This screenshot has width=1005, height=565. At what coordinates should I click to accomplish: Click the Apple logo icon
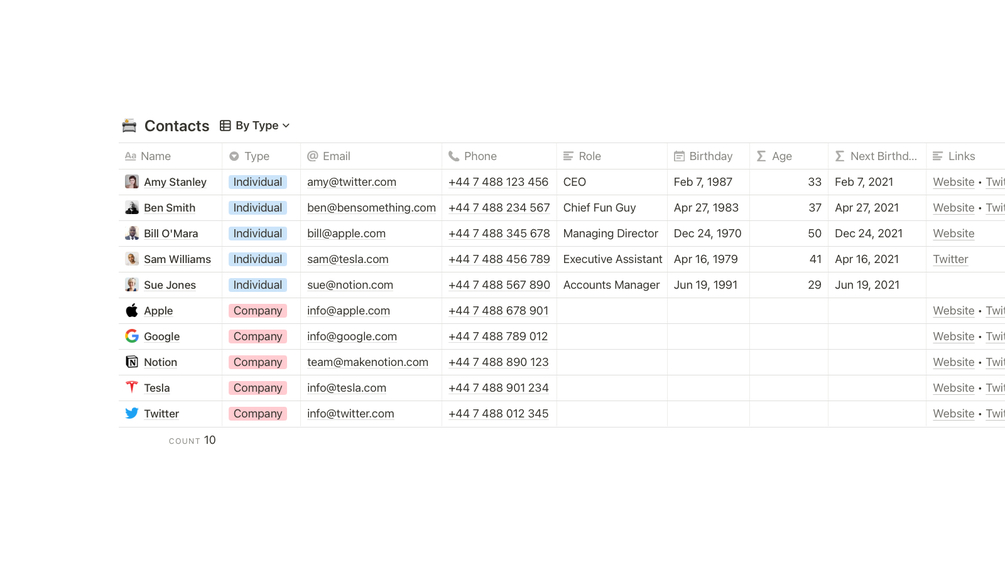click(131, 311)
